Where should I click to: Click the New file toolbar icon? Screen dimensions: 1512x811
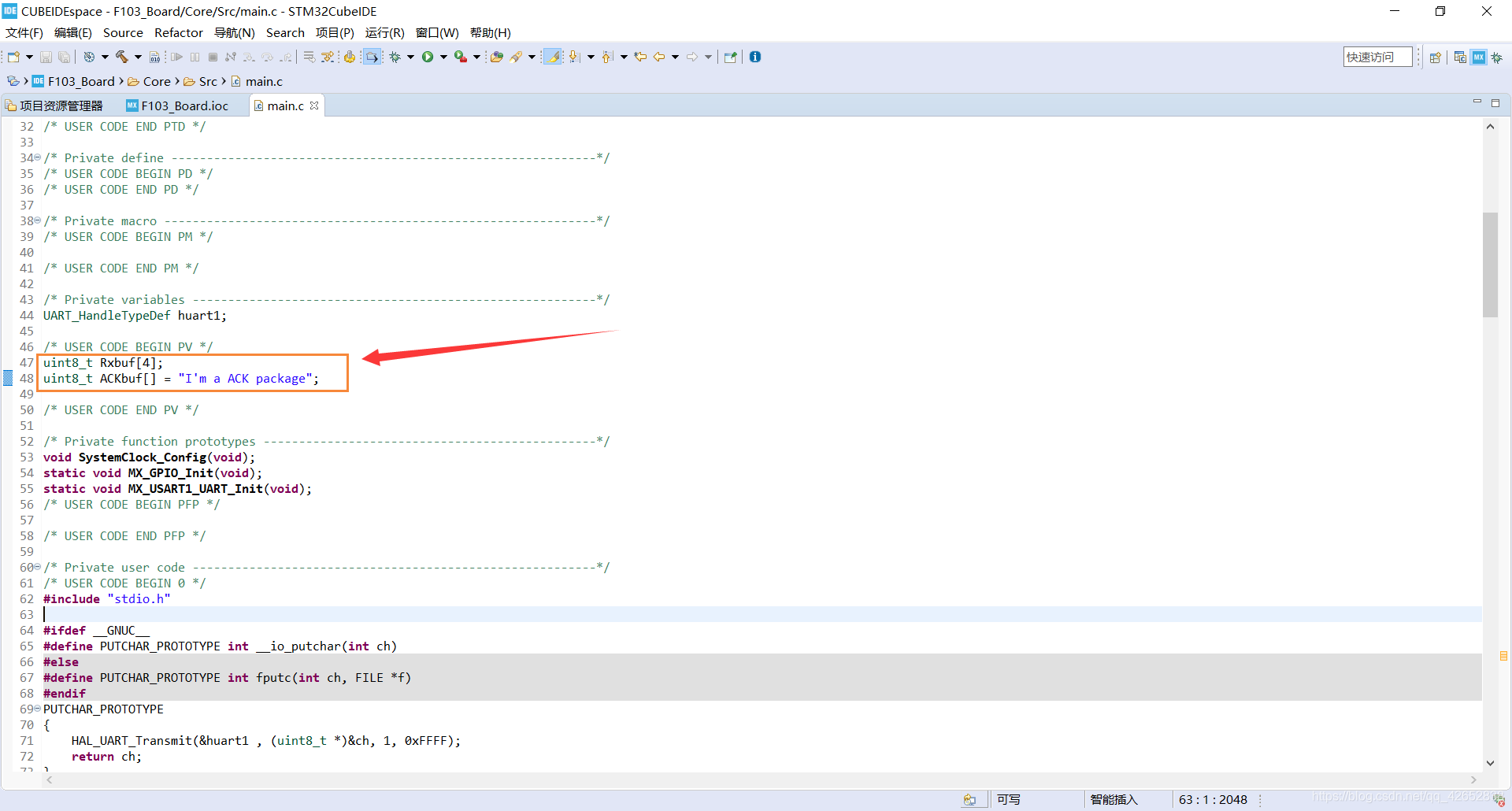point(14,57)
